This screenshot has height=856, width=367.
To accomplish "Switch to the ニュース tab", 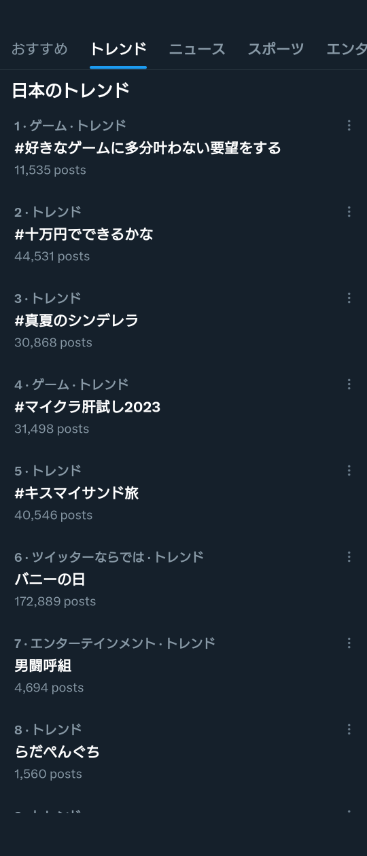I will point(197,49).
